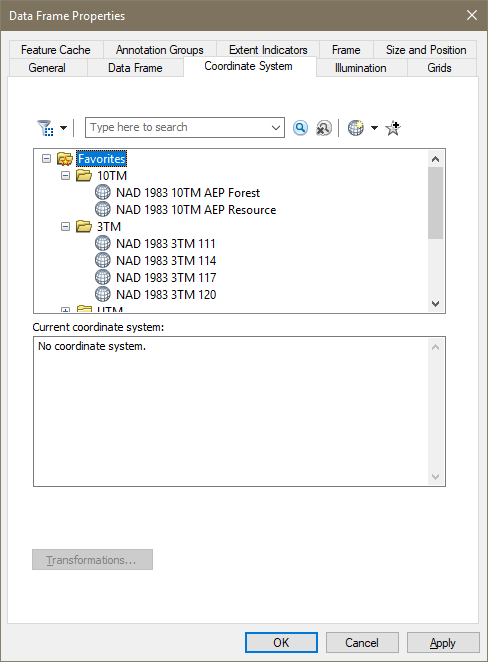
Task: Click globe icon for NAD 1983 3TM 117
Action: click(103, 277)
